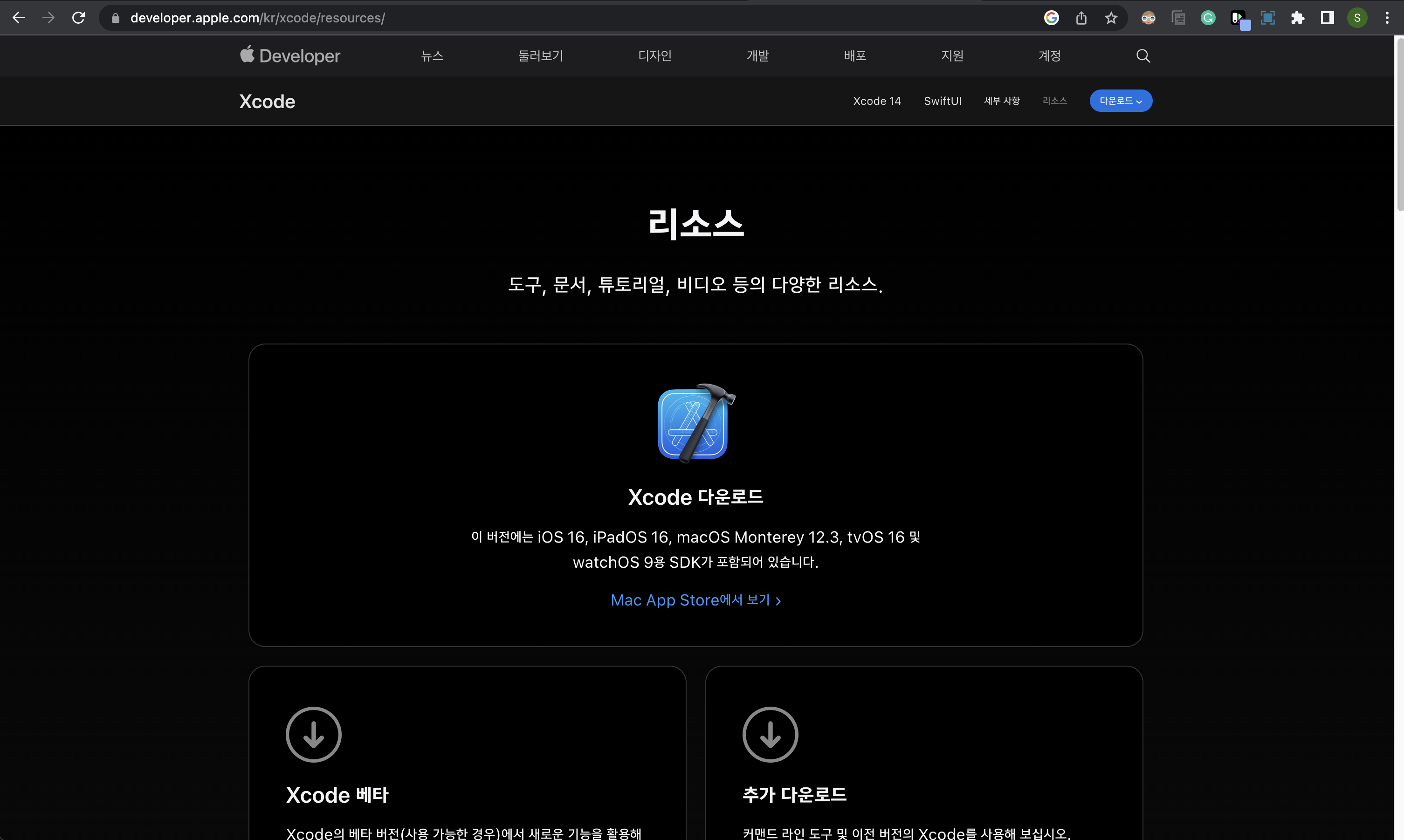This screenshot has width=1404, height=840.
Task: Reload the page
Action: pyautogui.click(x=79, y=18)
